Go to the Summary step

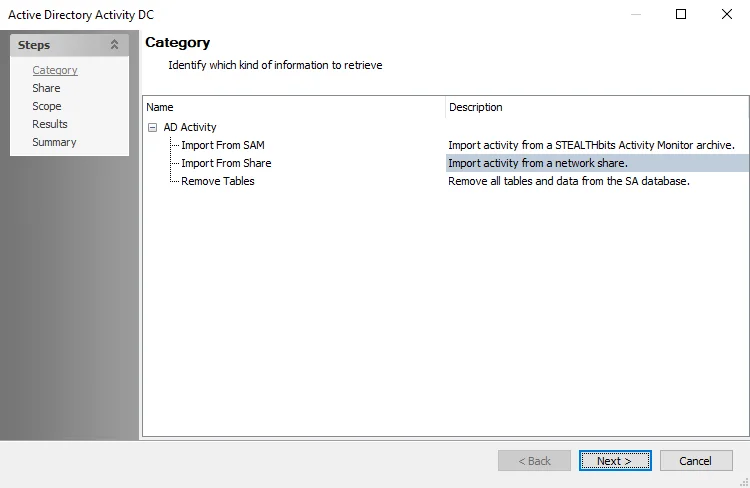54,142
